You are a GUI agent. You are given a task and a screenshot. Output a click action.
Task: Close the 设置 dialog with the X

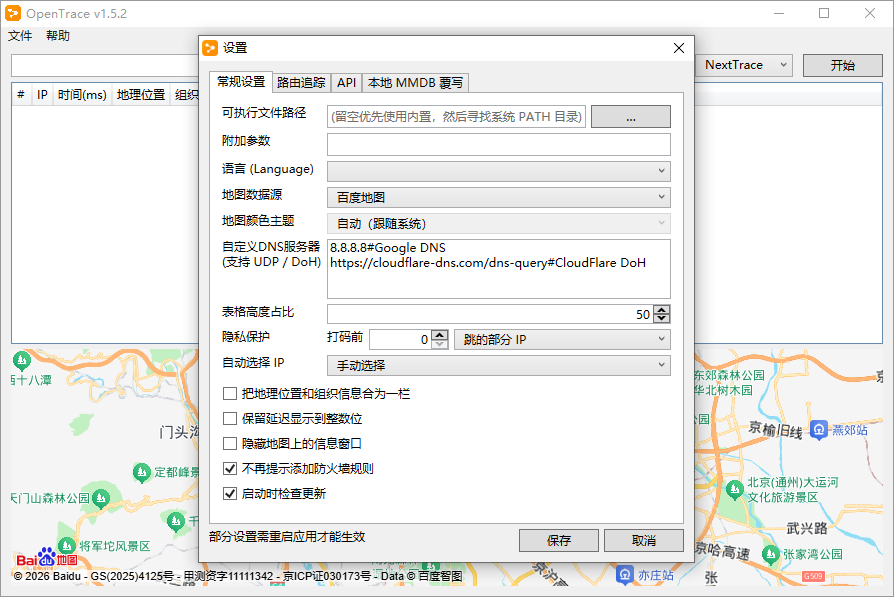click(678, 48)
